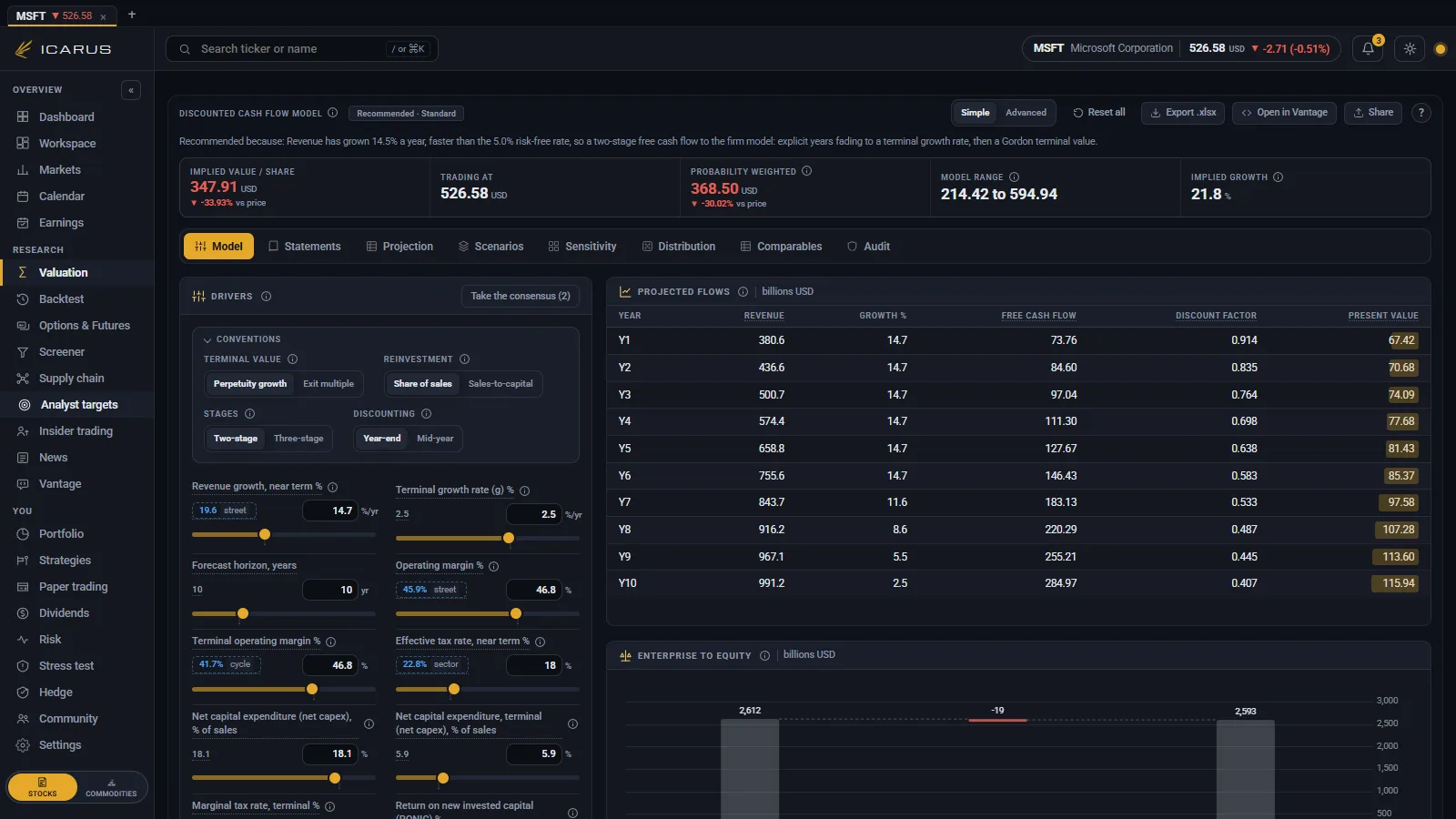Show info icon beside Reinvestment
Viewport: 1456px width, 819px height.
tap(464, 359)
